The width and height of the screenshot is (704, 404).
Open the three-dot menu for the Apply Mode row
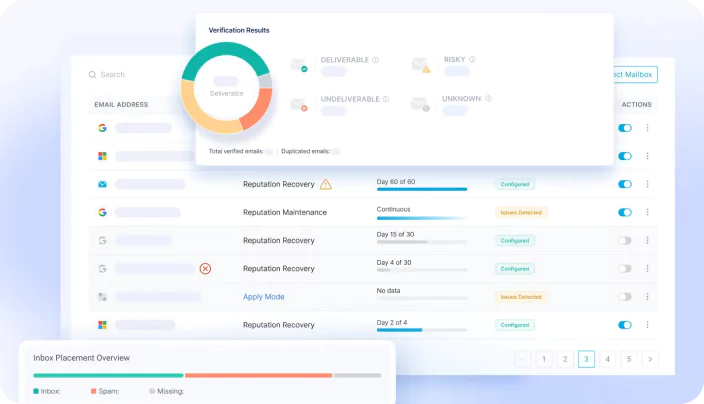(647, 297)
